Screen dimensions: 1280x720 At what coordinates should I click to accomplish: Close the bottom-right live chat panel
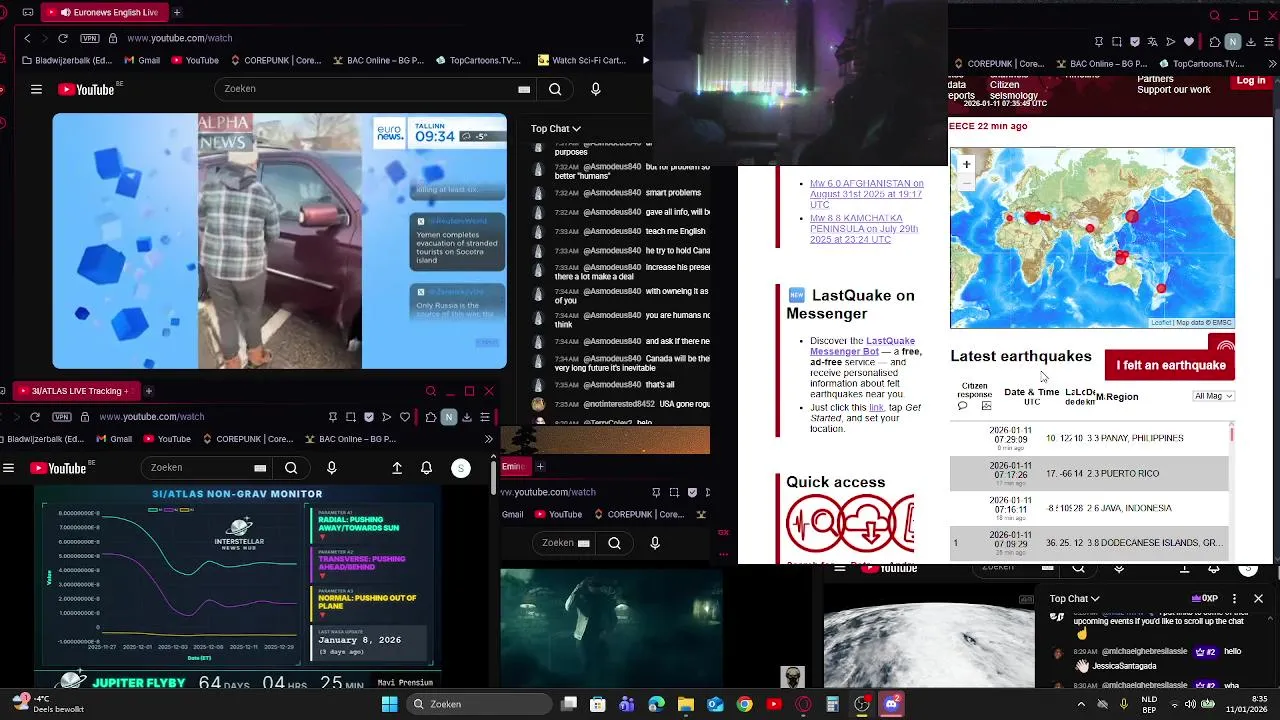pyautogui.click(x=1258, y=599)
